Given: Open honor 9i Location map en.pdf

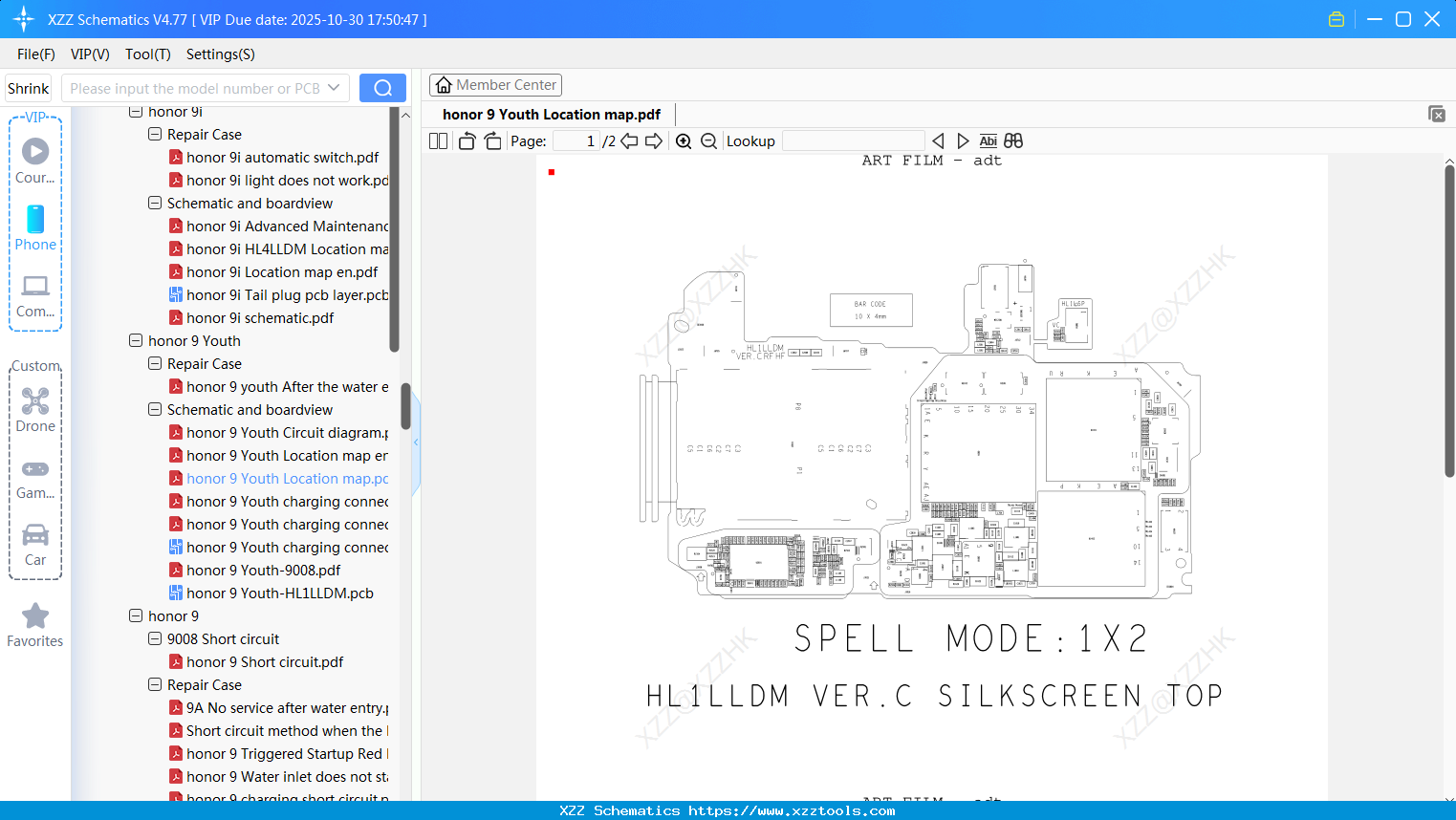Looking at the screenshot, I should [273, 272].
